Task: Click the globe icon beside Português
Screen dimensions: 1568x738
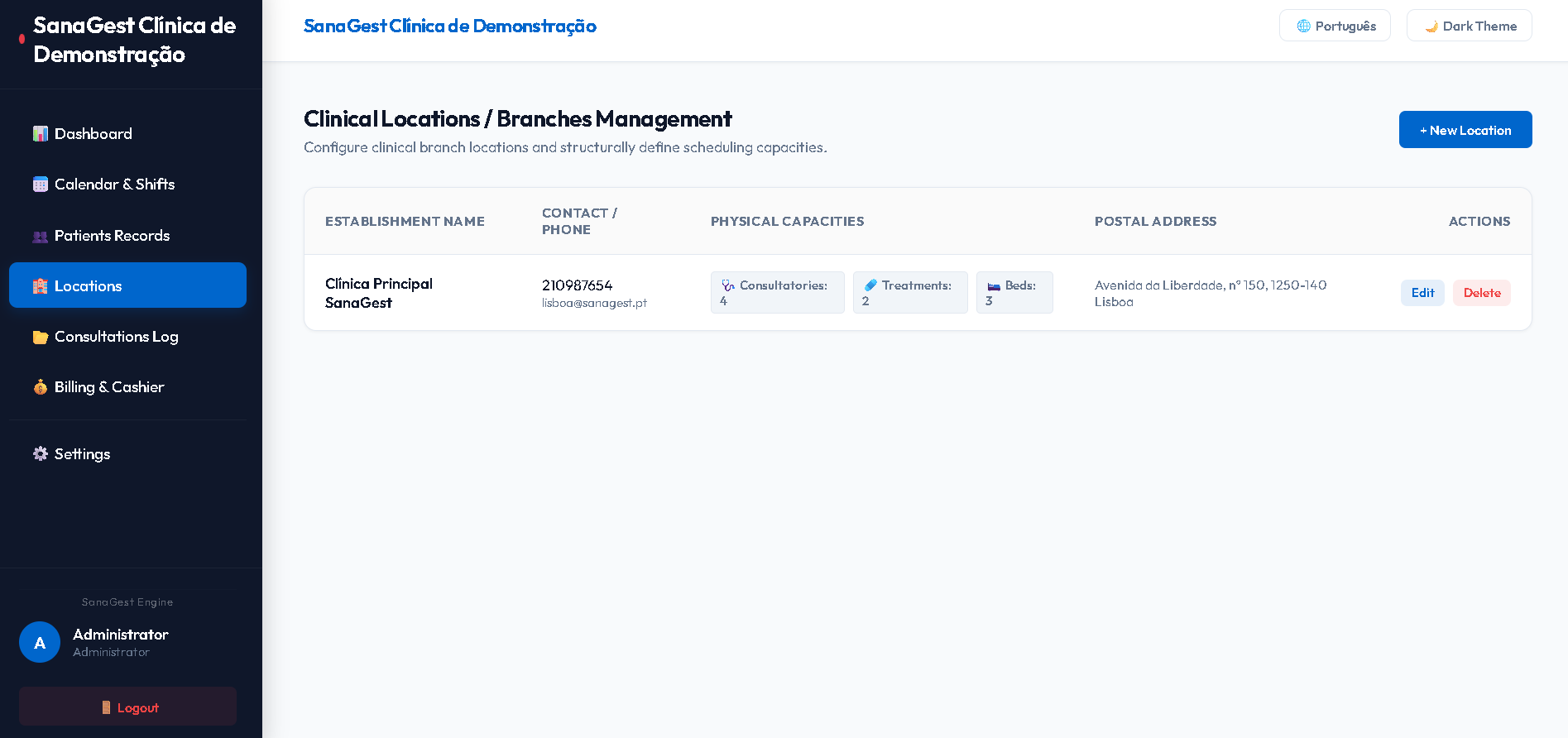Action: coord(1303,26)
